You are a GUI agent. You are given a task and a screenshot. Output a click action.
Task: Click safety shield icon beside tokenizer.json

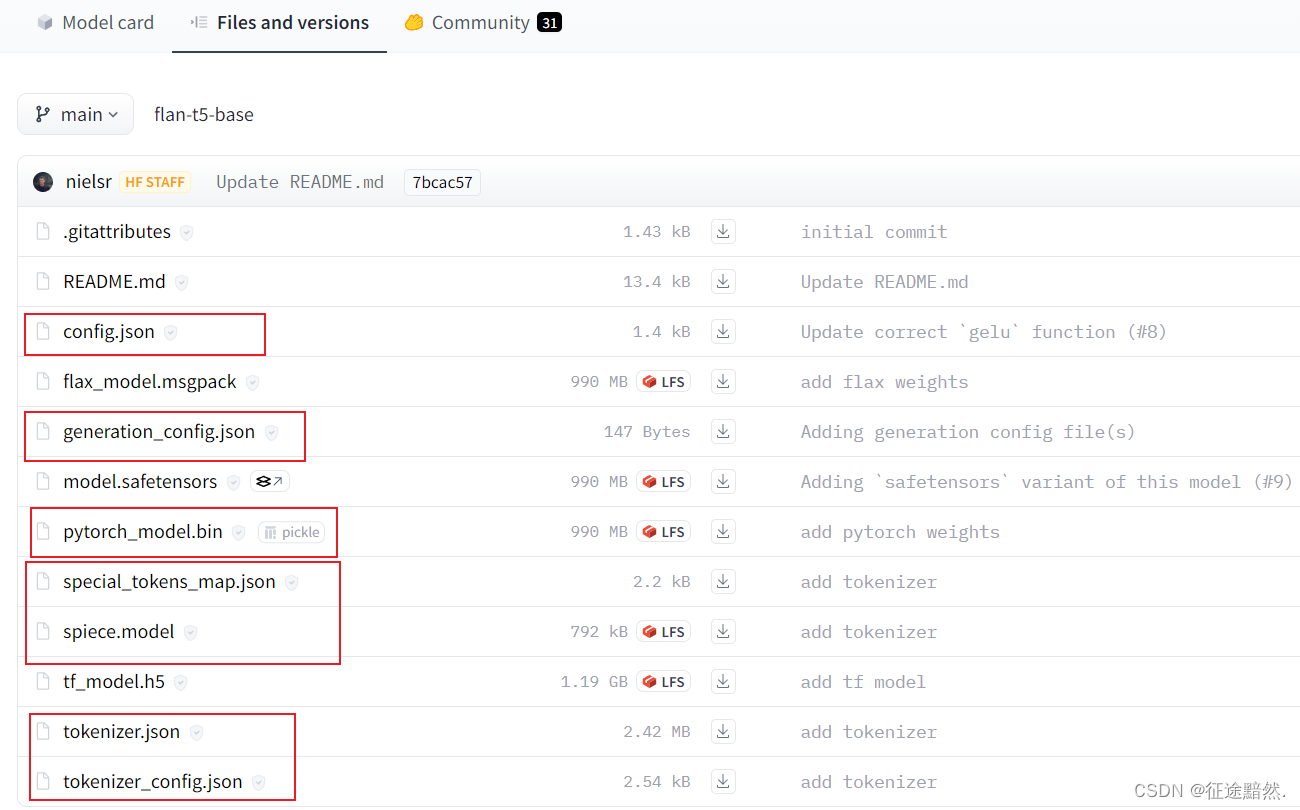pos(196,732)
